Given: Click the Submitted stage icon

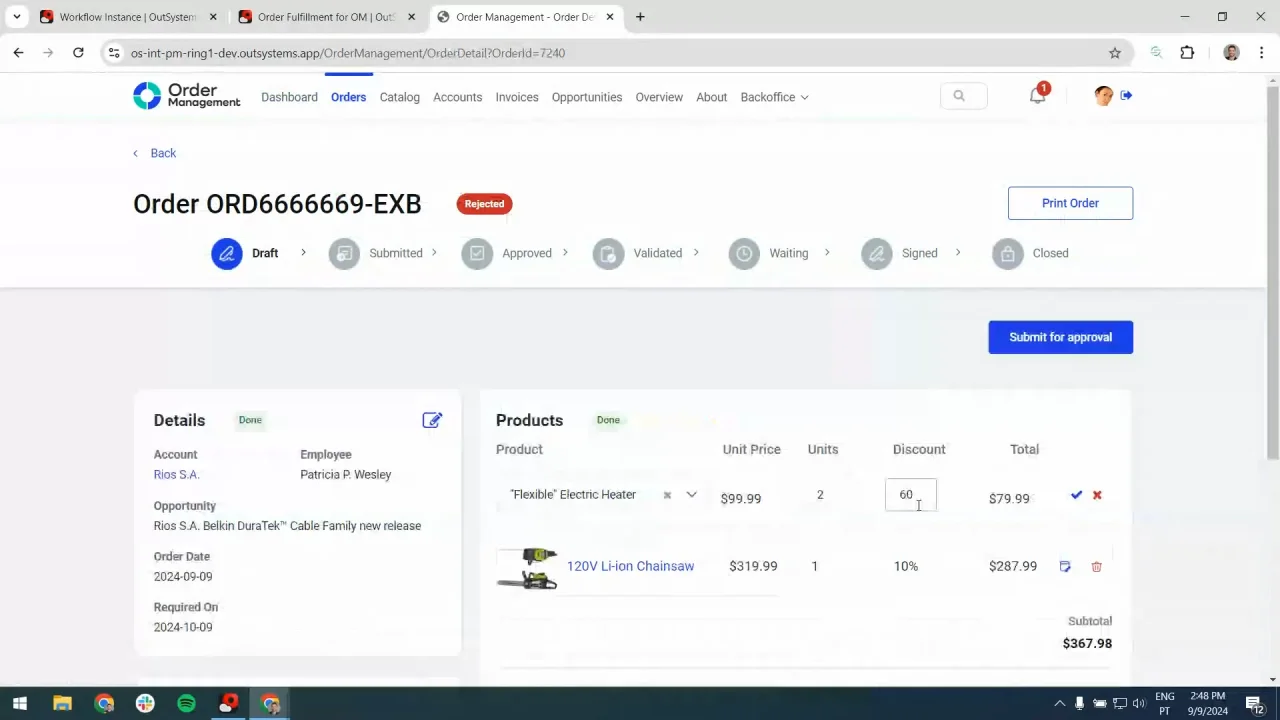Looking at the screenshot, I should pyautogui.click(x=344, y=253).
